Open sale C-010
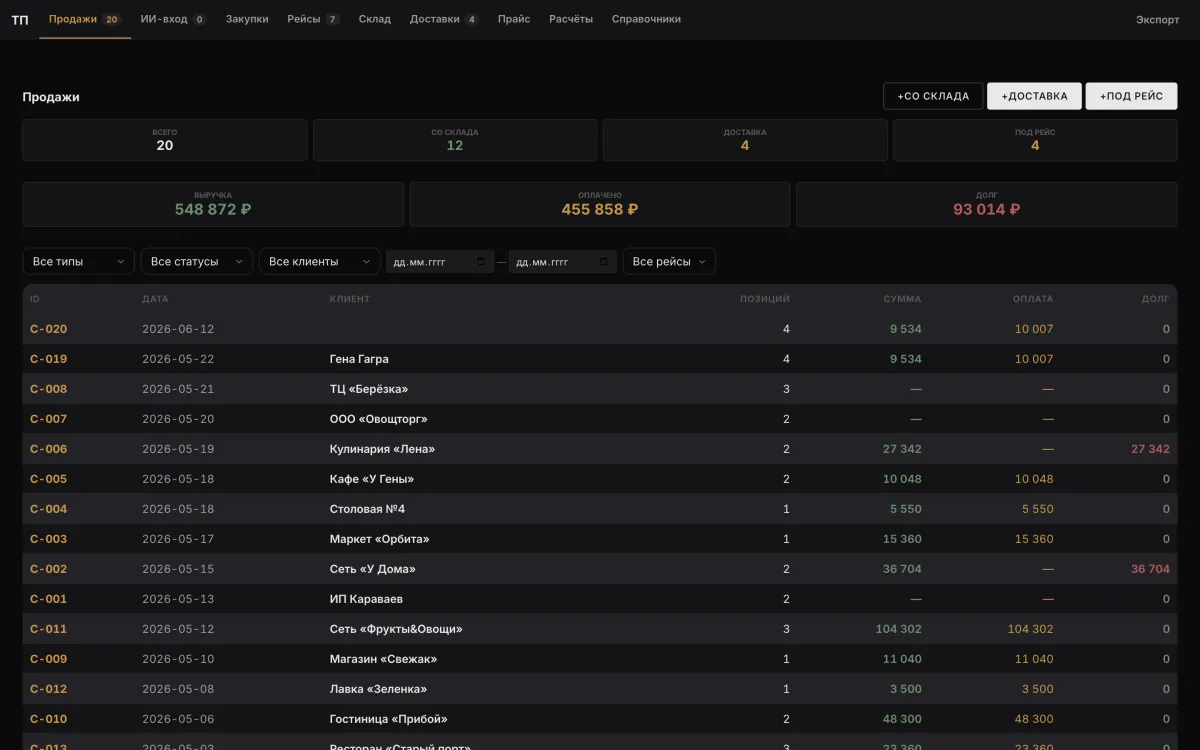This screenshot has height=750, width=1200. tap(49, 719)
